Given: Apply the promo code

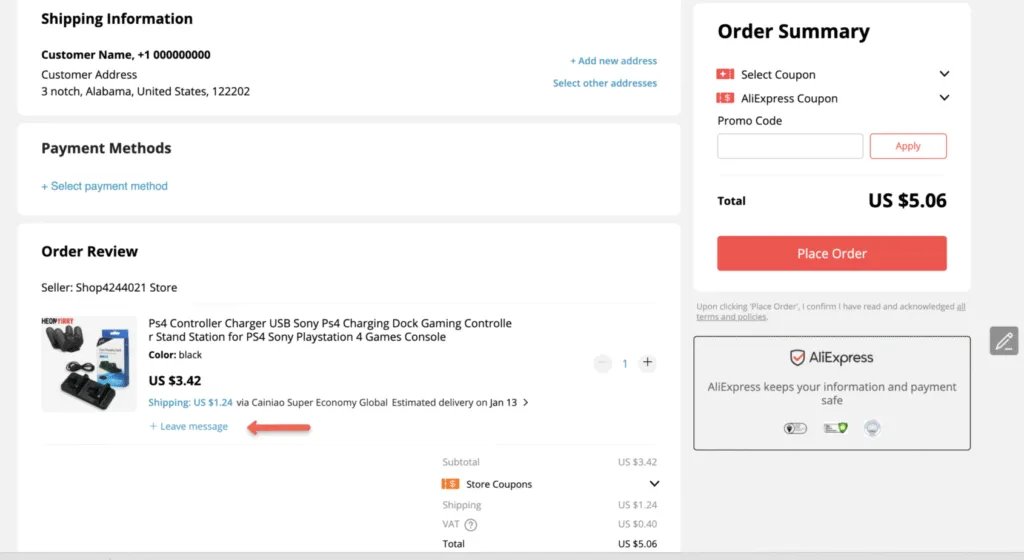Looking at the screenshot, I should pyautogui.click(x=908, y=146).
